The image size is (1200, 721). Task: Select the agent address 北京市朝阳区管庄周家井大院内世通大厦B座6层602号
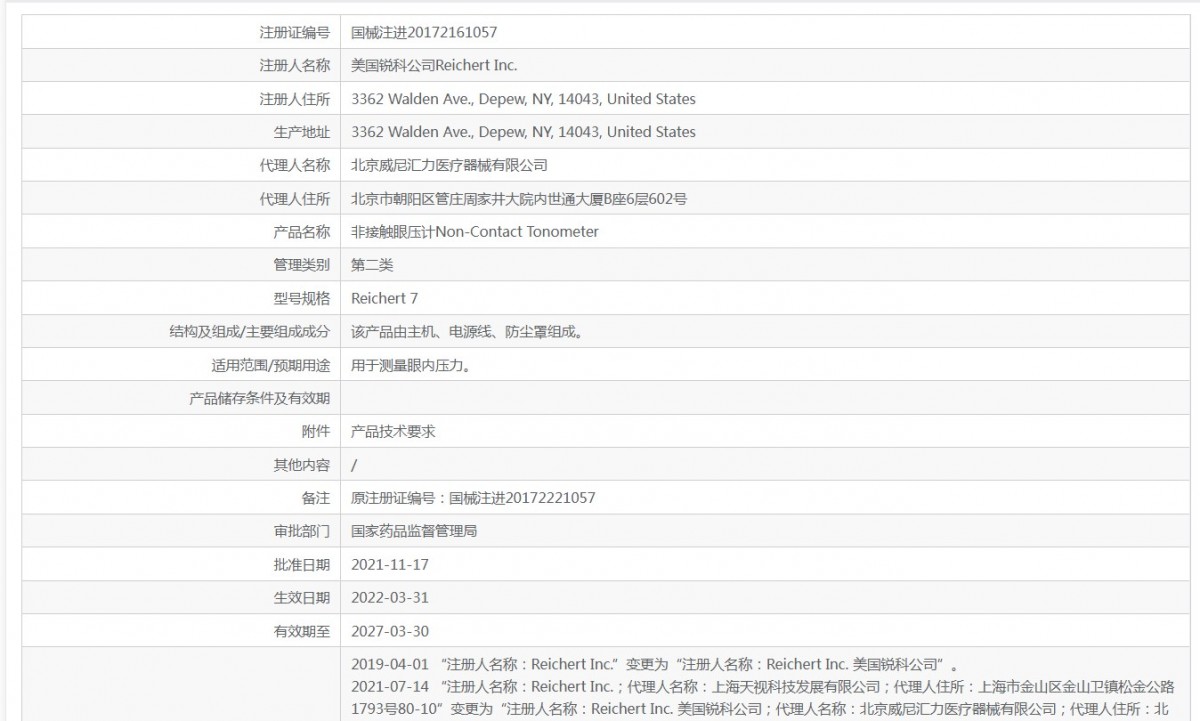[519, 199]
